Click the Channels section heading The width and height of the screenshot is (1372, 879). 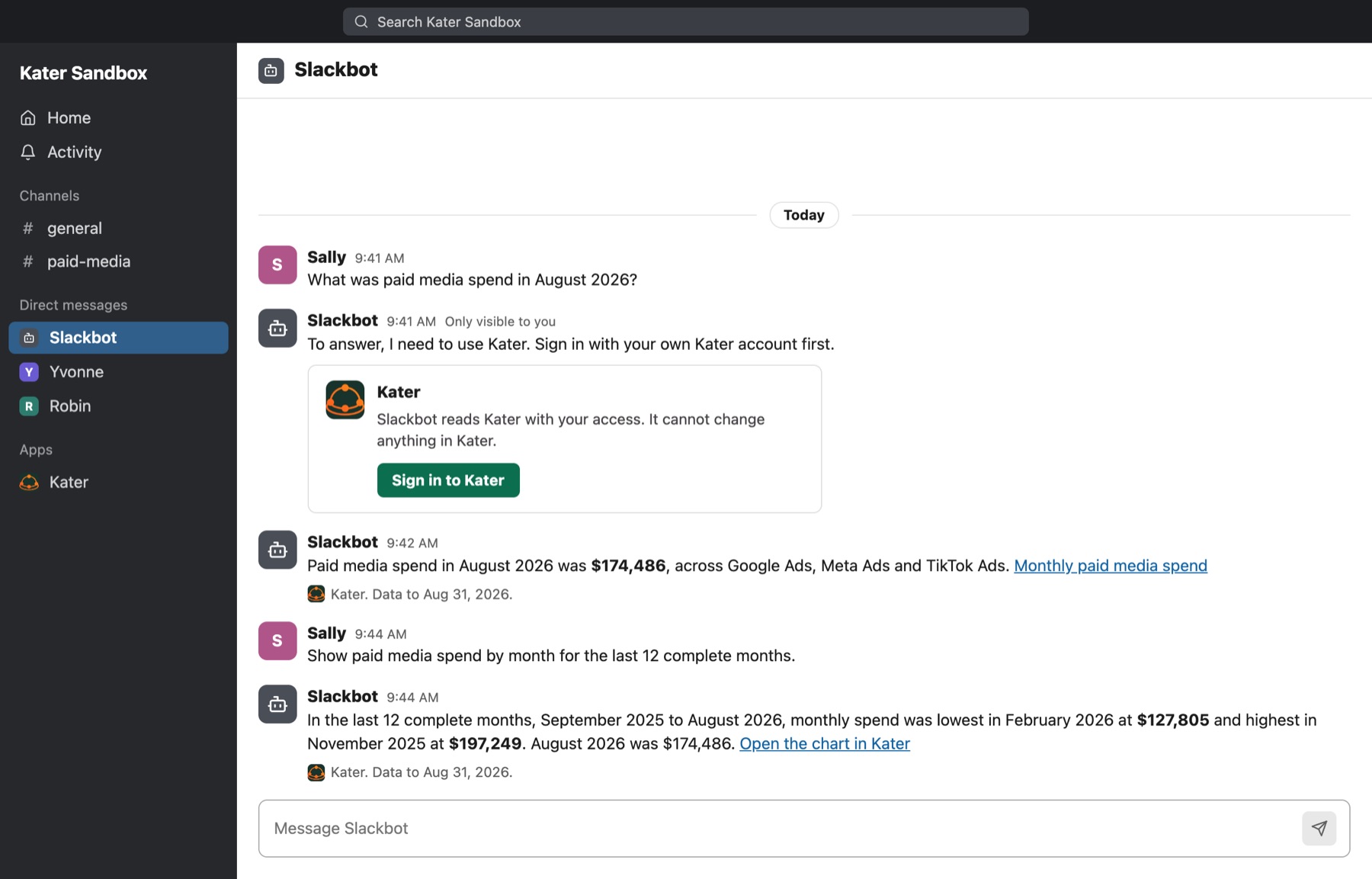coord(50,196)
